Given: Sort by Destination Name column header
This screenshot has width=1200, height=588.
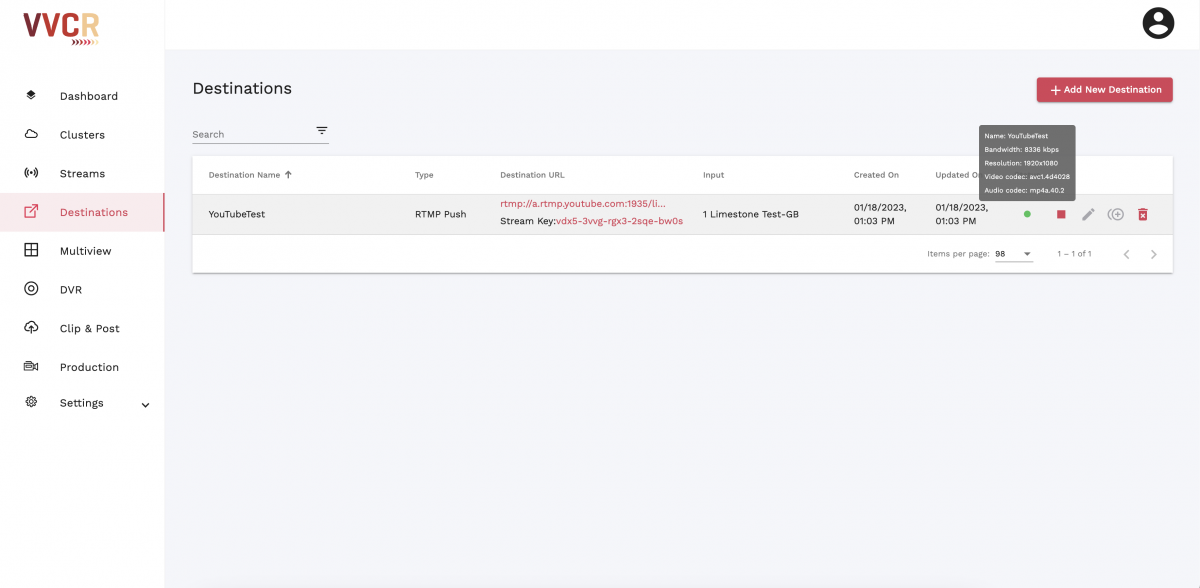Looking at the screenshot, I should (x=244, y=175).
